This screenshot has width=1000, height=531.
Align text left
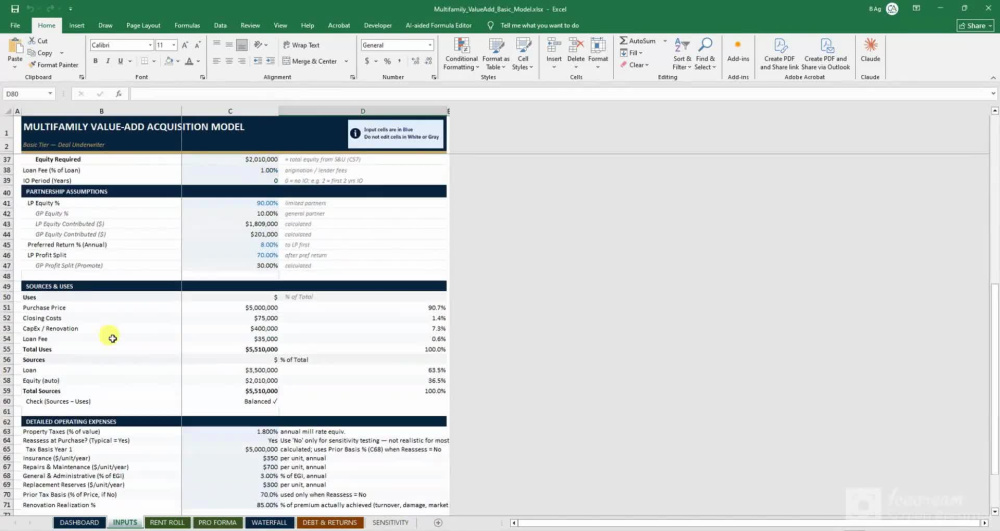pyautogui.click(x=217, y=61)
